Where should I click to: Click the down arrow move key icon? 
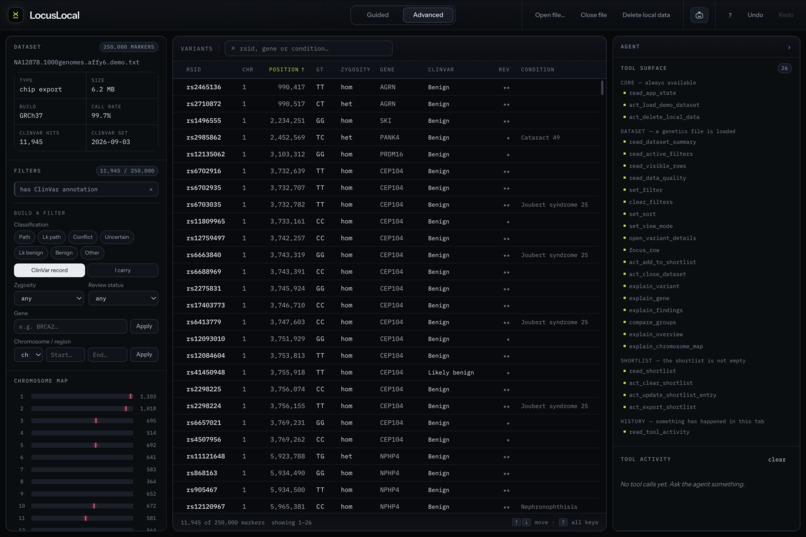tap(526, 522)
